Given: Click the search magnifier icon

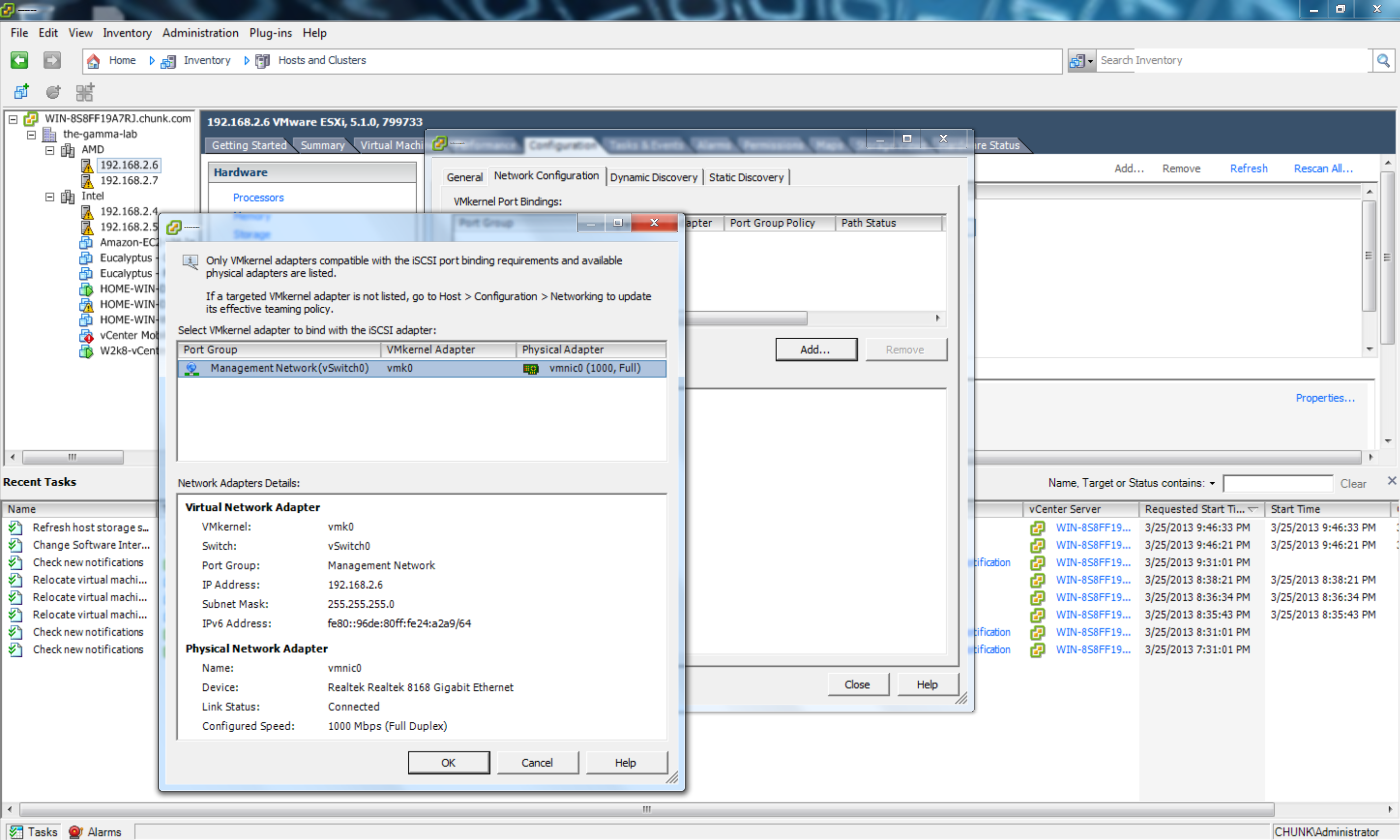Looking at the screenshot, I should point(1383,61).
